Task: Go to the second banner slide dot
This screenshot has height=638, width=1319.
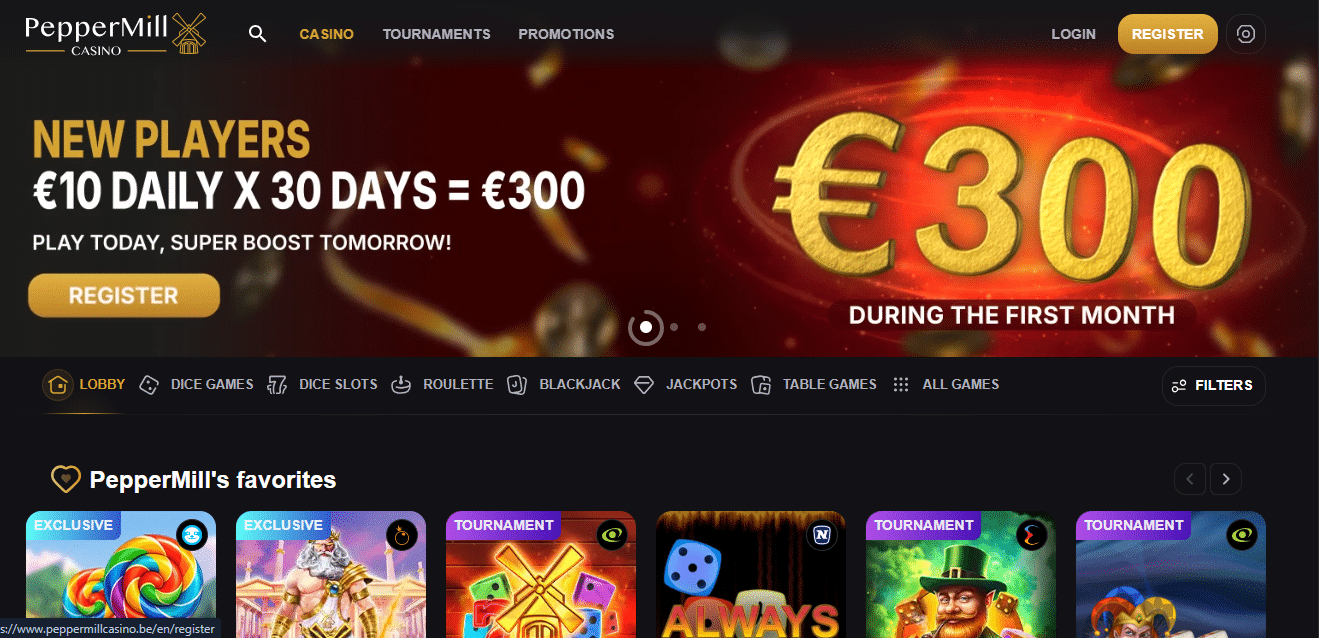Action: (x=675, y=327)
